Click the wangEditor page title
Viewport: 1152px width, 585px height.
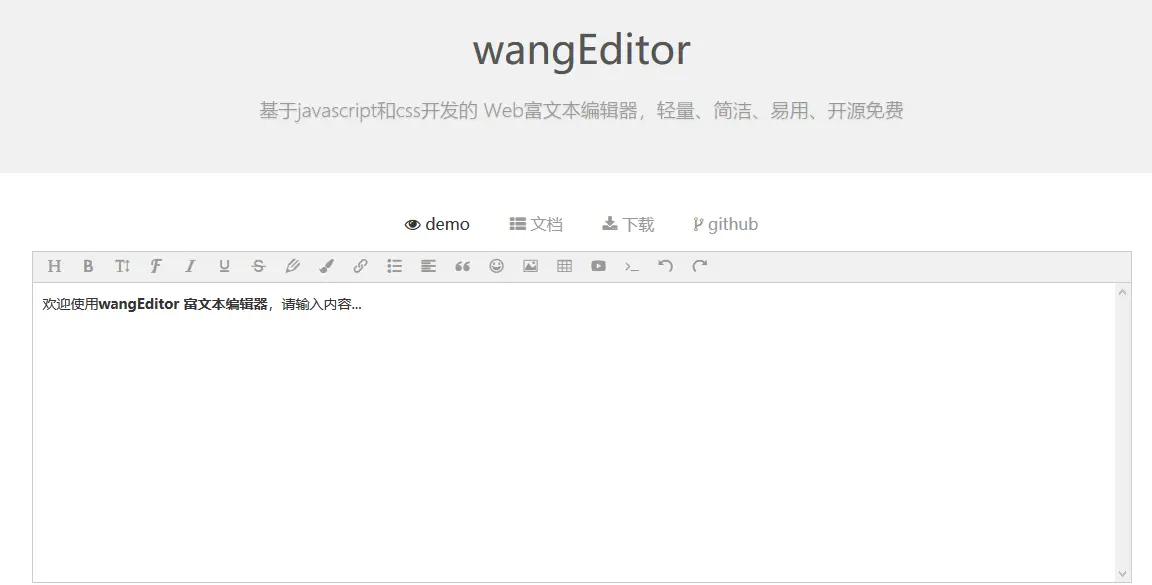581,50
